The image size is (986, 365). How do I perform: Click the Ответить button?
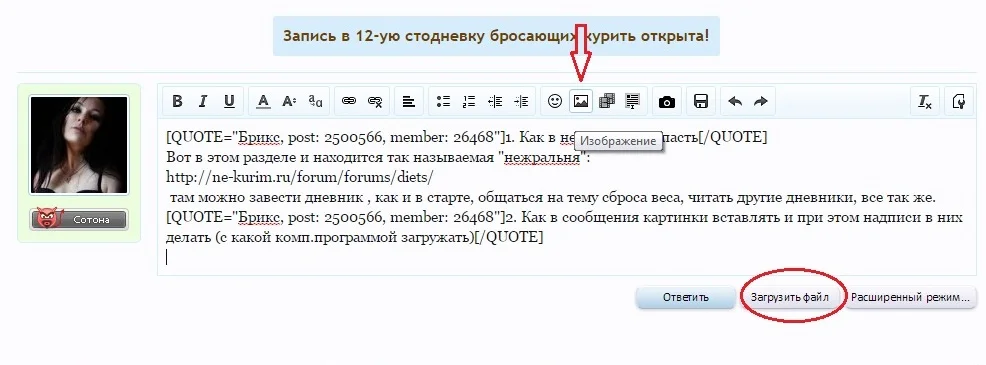pyautogui.click(x=685, y=297)
